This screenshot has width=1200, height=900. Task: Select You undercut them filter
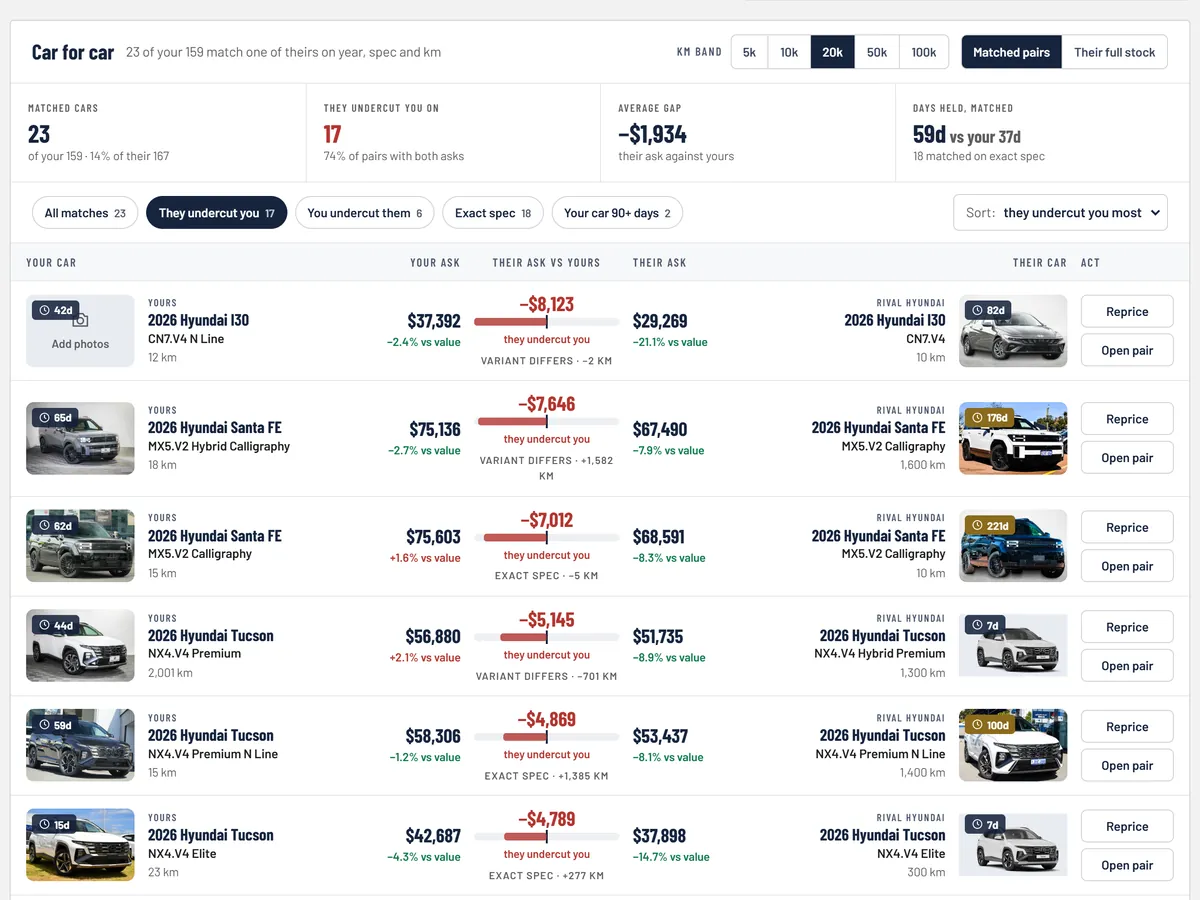coord(364,213)
